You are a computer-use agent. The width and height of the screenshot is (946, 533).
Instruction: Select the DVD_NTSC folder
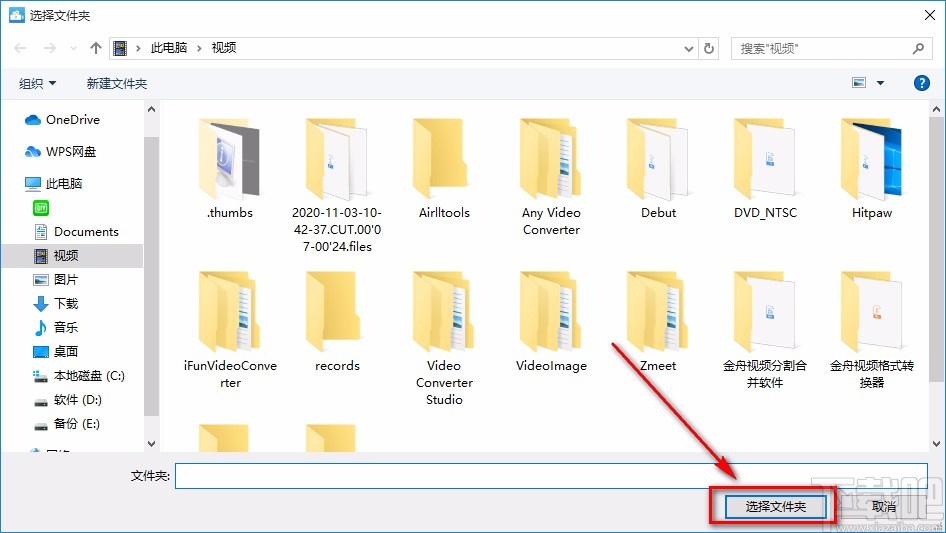(765, 169)
